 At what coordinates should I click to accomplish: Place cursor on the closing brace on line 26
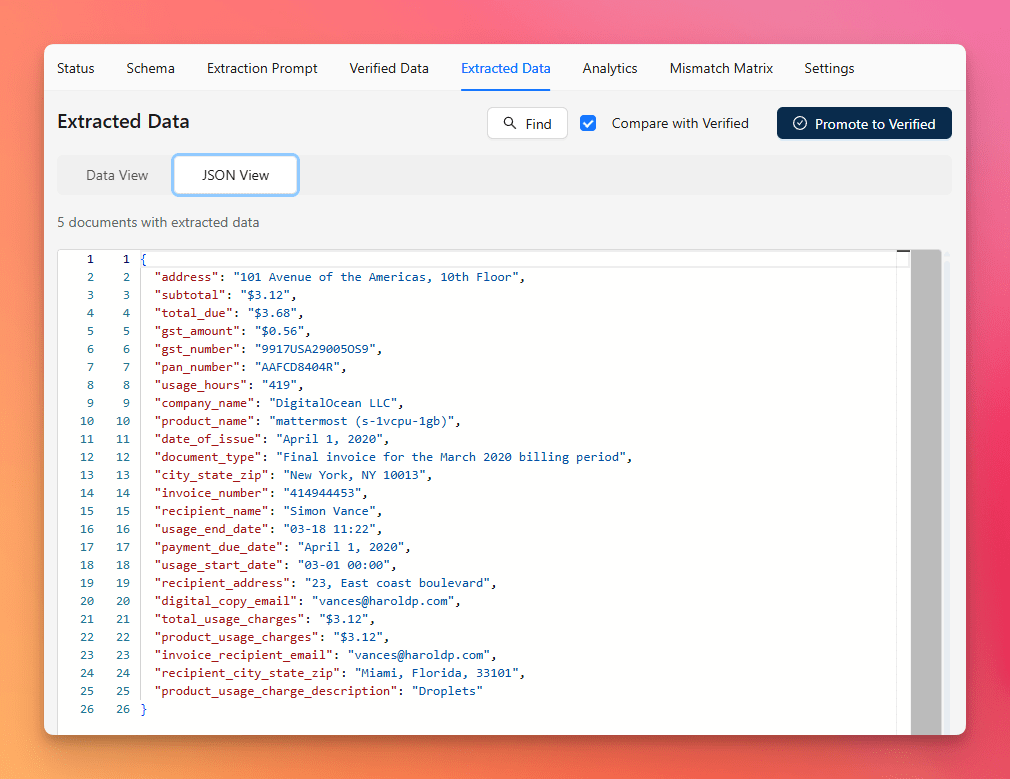[144, 709]
